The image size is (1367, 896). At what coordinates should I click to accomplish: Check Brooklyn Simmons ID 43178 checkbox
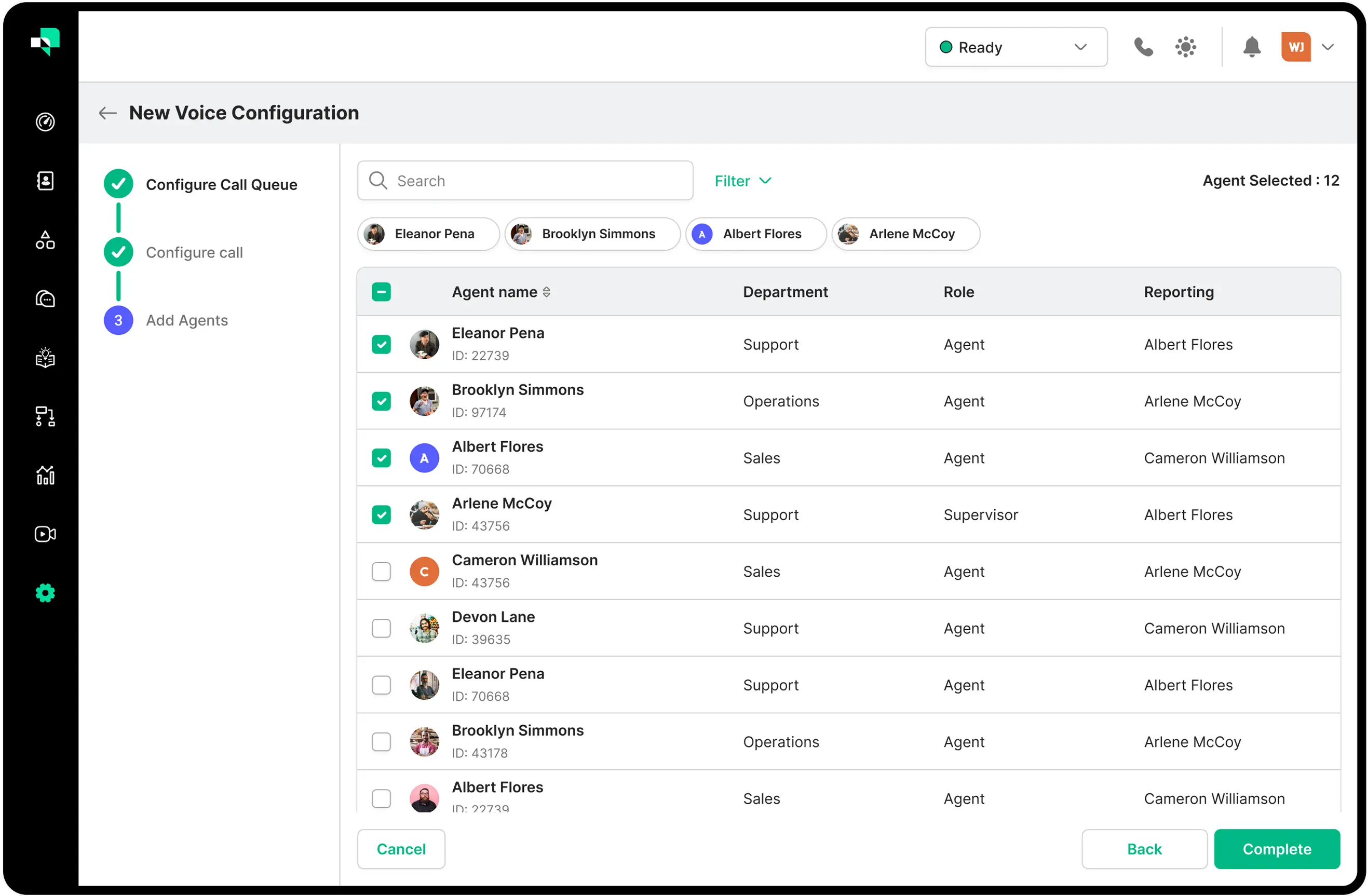click(381, 742)
